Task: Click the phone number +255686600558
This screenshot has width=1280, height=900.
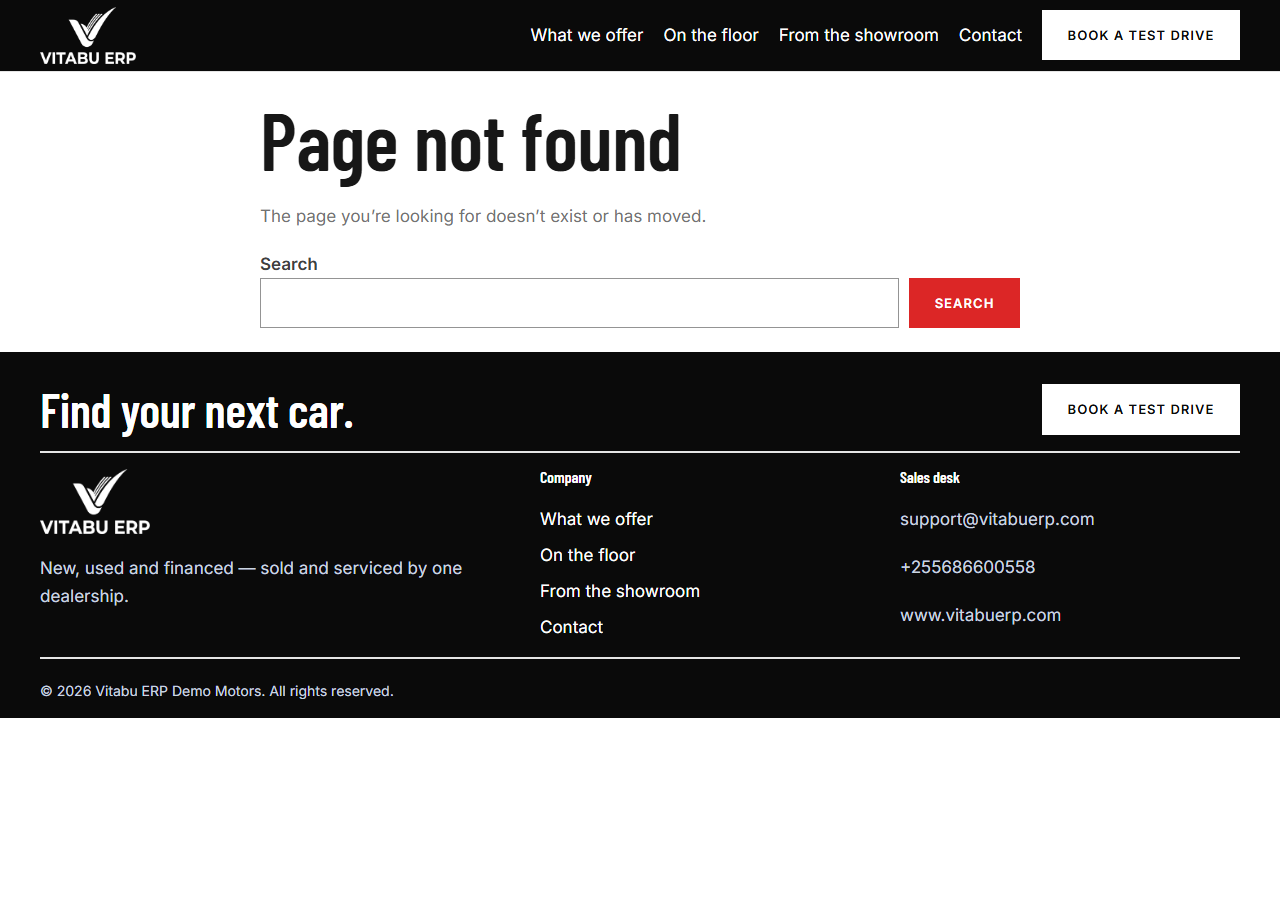Action: (967, 567)
